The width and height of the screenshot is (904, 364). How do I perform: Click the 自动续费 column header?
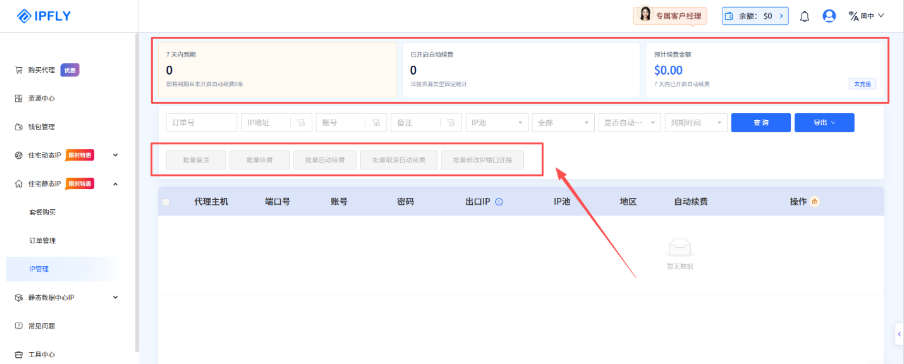[691, 202]
